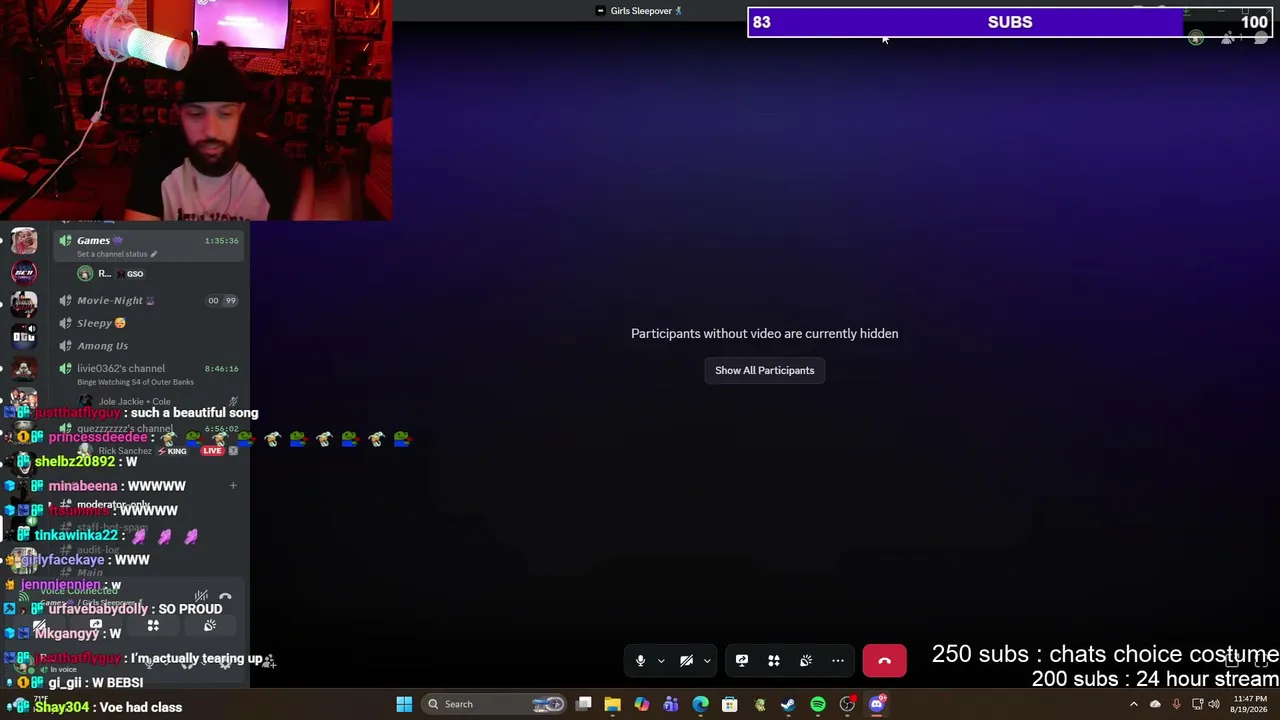Edit channel status pencil icon under Games

153,254
